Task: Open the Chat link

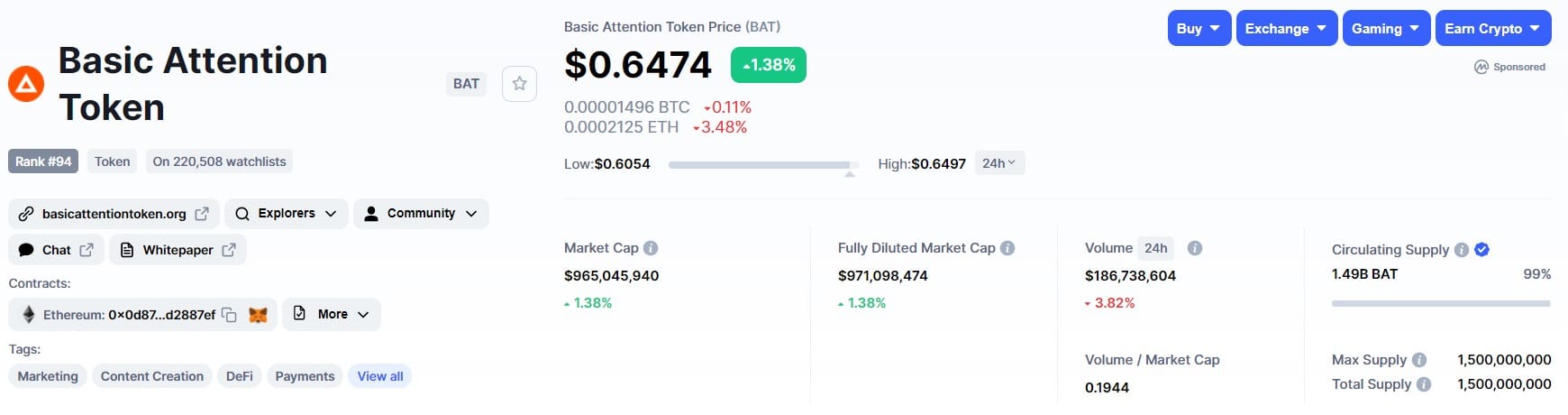Action: point(56,250)
